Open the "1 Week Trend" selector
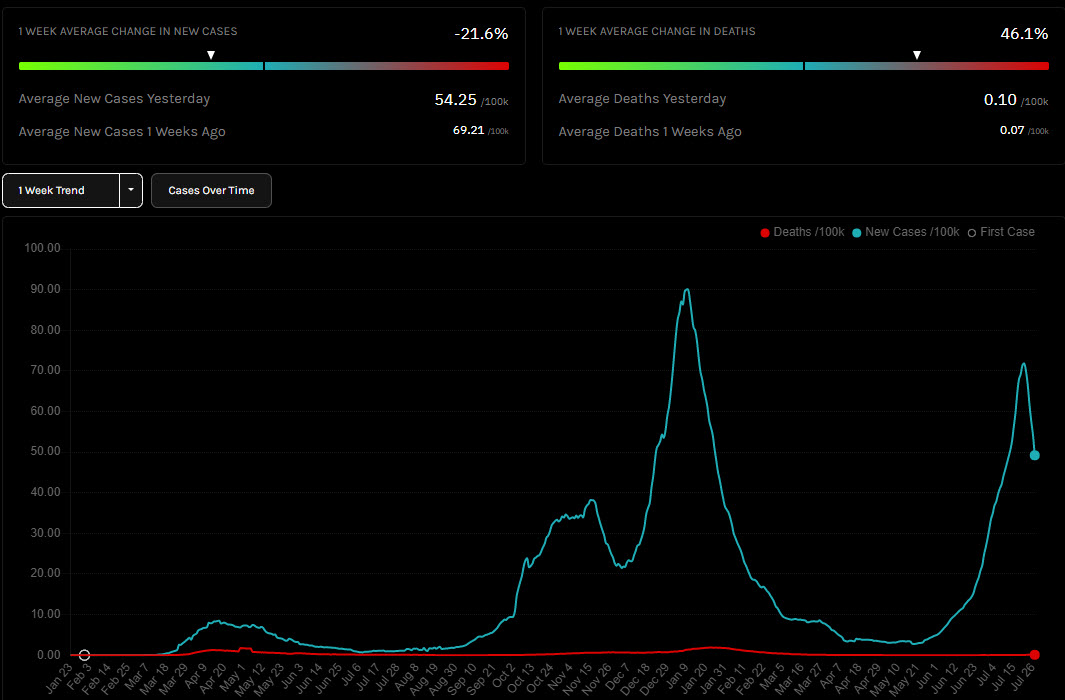1065x700 pixels. point(61,190)
